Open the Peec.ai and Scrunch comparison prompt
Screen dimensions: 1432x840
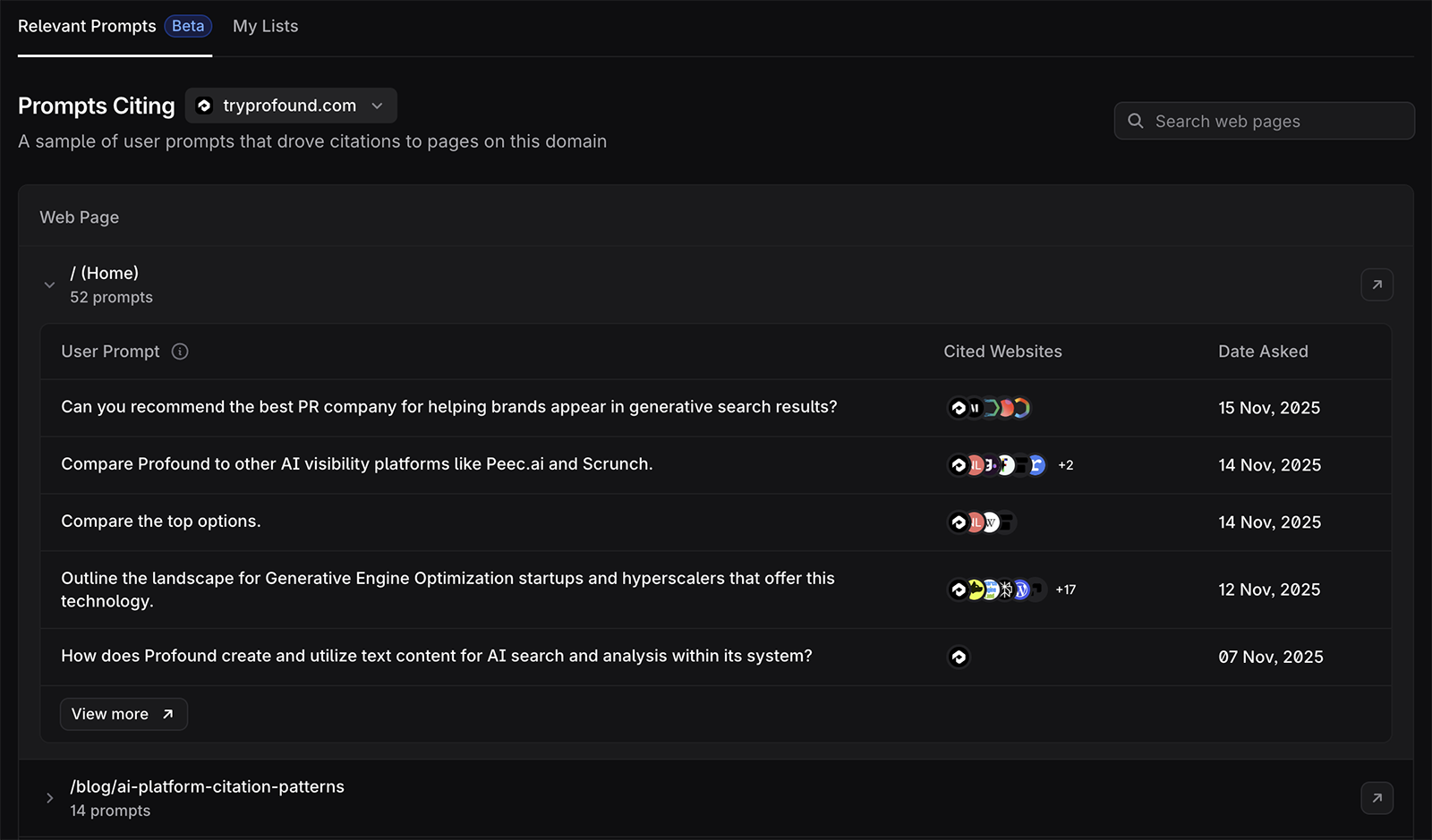[x=356, y=464]
